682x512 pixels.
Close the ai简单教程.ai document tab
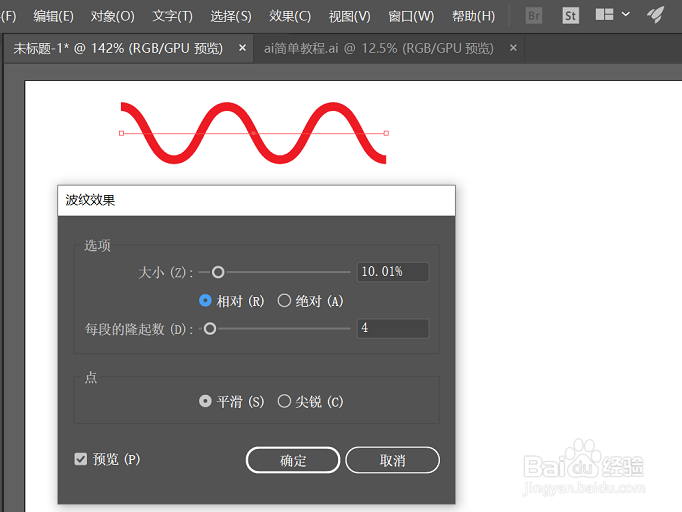tap(513, 48)
